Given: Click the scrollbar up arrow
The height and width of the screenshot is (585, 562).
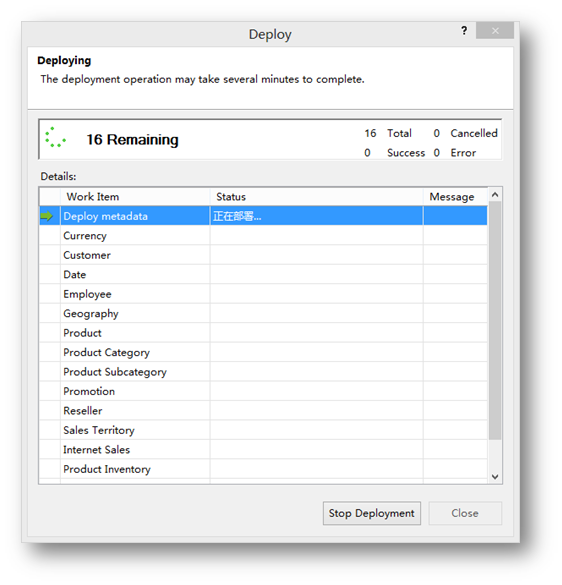Looking at the screenshot, I should (495, 194).
